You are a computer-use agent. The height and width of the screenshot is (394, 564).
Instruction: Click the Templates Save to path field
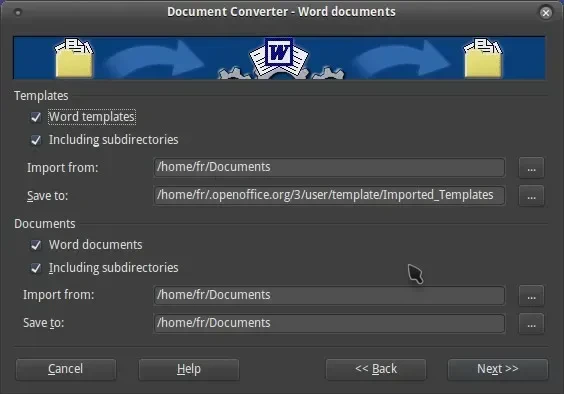point(329,195)
